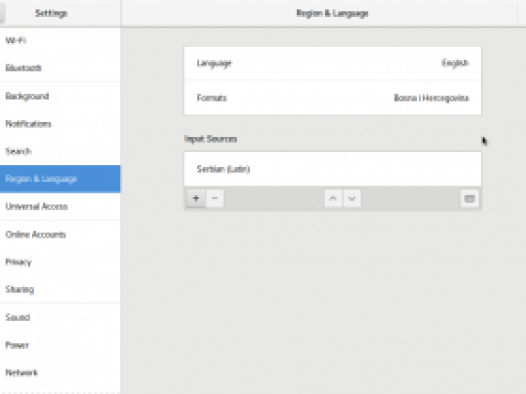The width and height of the screenshot is (526, 394).
Task: Open Formats row showing Bosna i Hercegovina
Action: (x=332, y=98)
